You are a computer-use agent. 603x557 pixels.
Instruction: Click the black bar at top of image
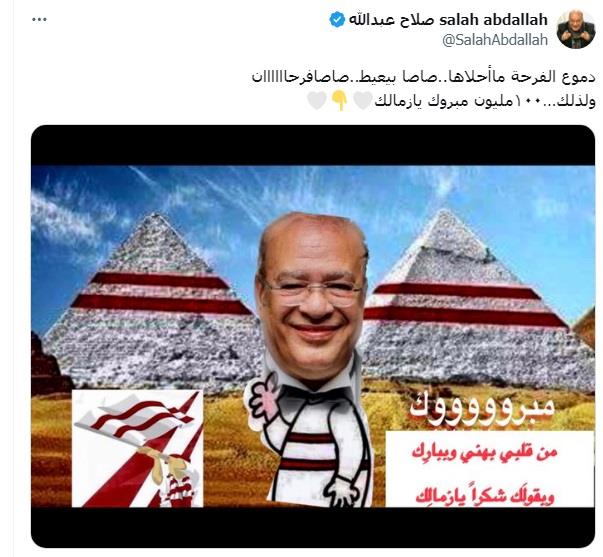[x=313, y=145]
